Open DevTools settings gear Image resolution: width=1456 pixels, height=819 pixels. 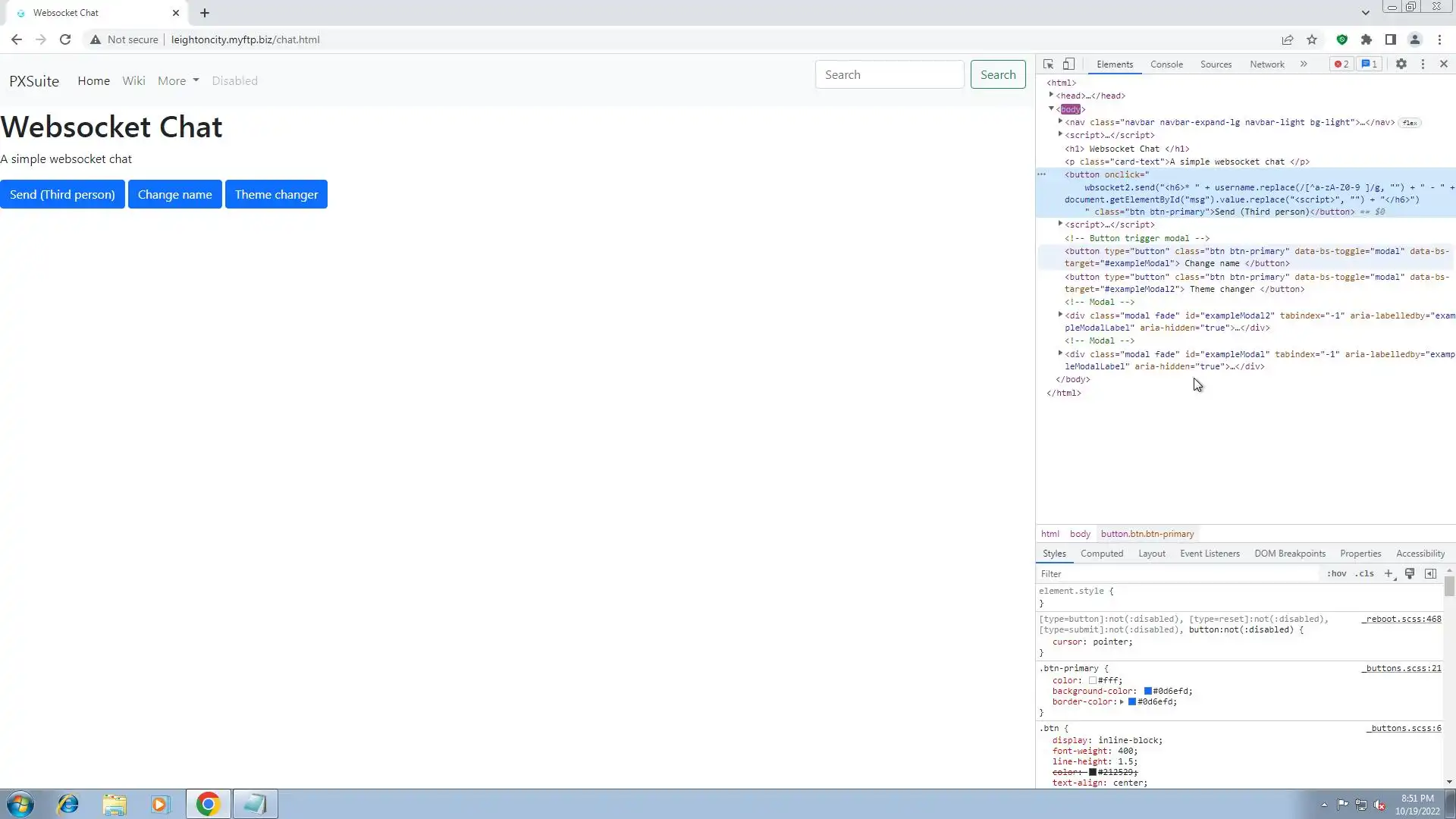(1401, 64)
